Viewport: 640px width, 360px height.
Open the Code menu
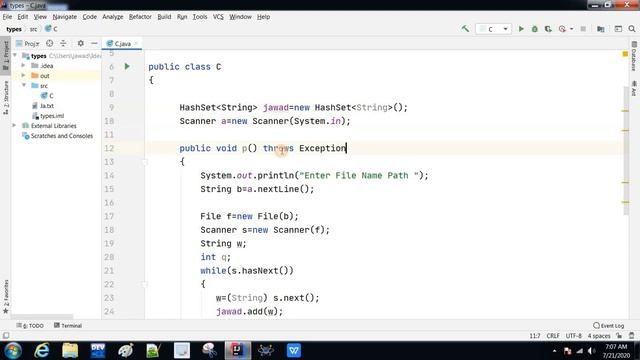pyautogui.click(x=89, y=17)
